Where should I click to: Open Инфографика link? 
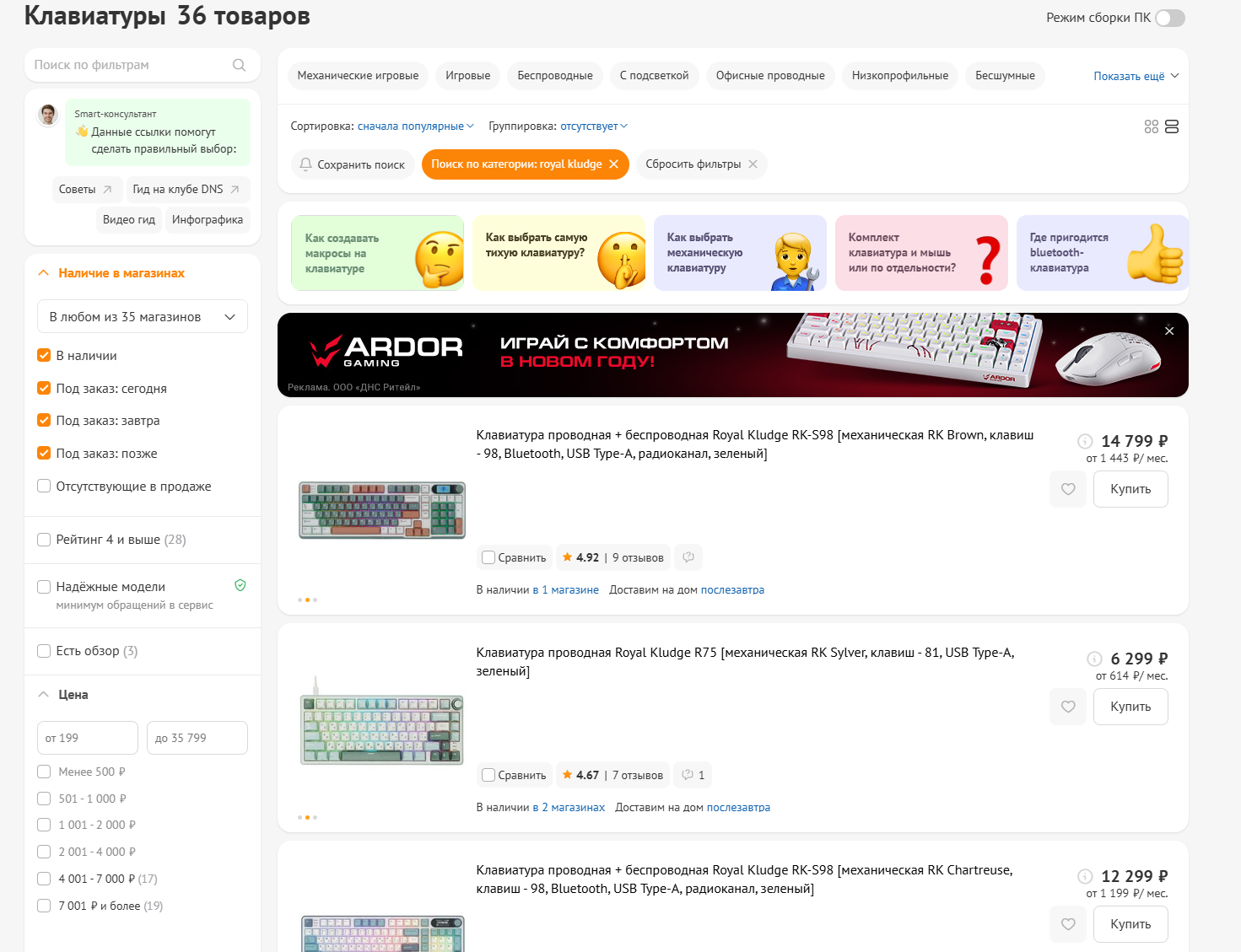208,219
